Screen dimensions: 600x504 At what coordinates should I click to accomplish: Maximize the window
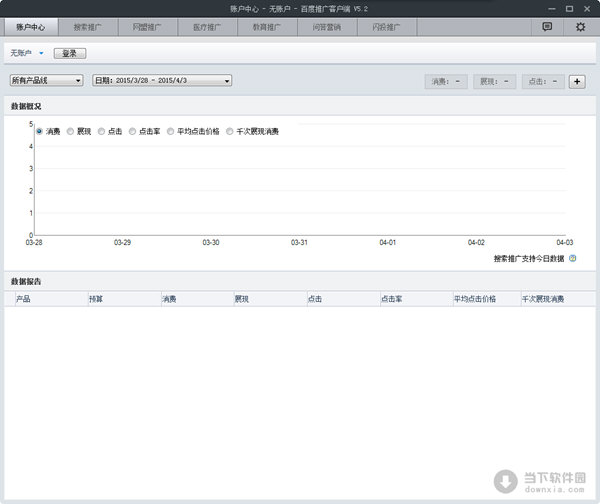(x=569, y=9)
